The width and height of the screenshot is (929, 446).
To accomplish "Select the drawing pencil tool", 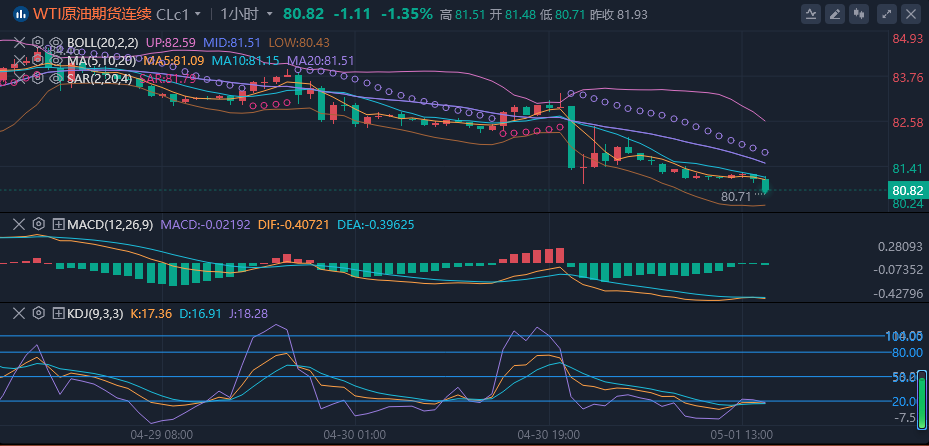I will pos(834,14).
